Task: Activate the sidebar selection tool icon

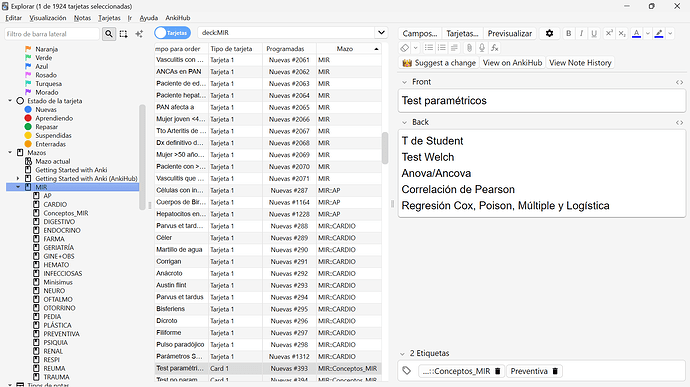Action: coord(124,34)
